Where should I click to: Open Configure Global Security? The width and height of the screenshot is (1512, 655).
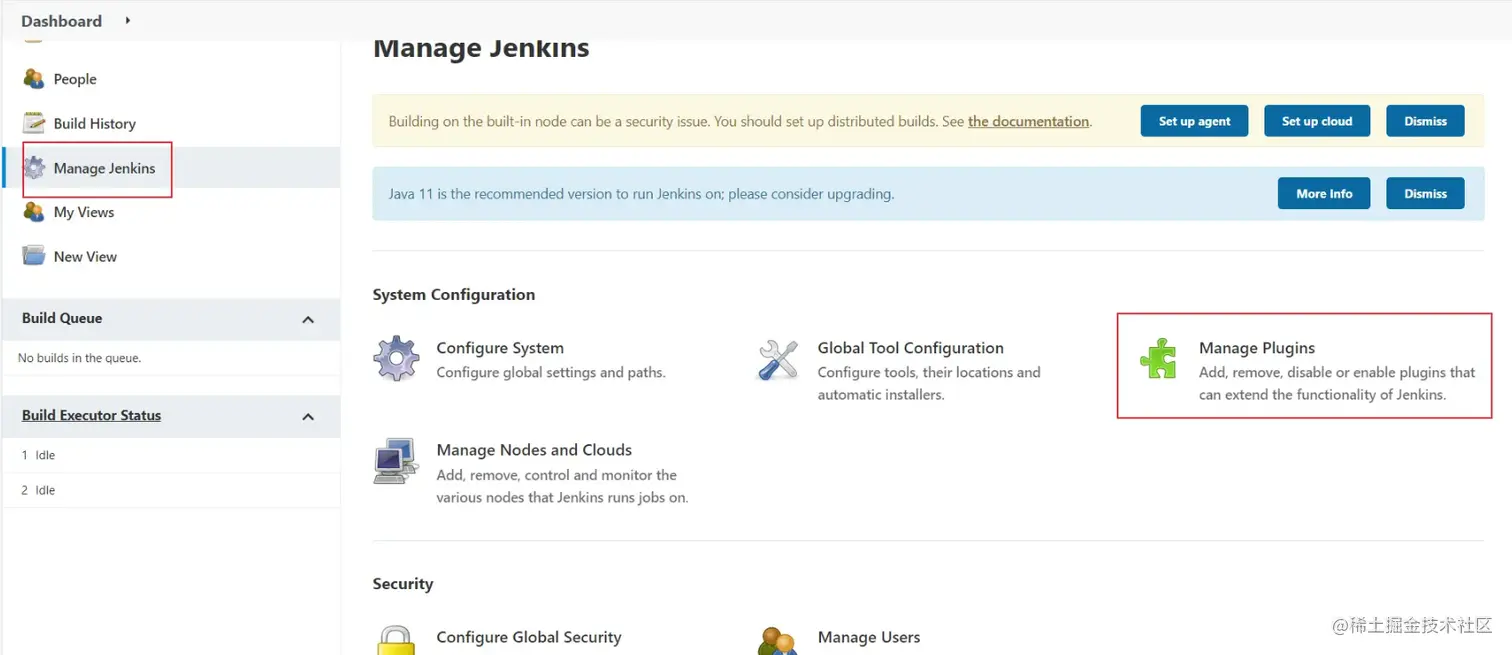tap(529, 637)
